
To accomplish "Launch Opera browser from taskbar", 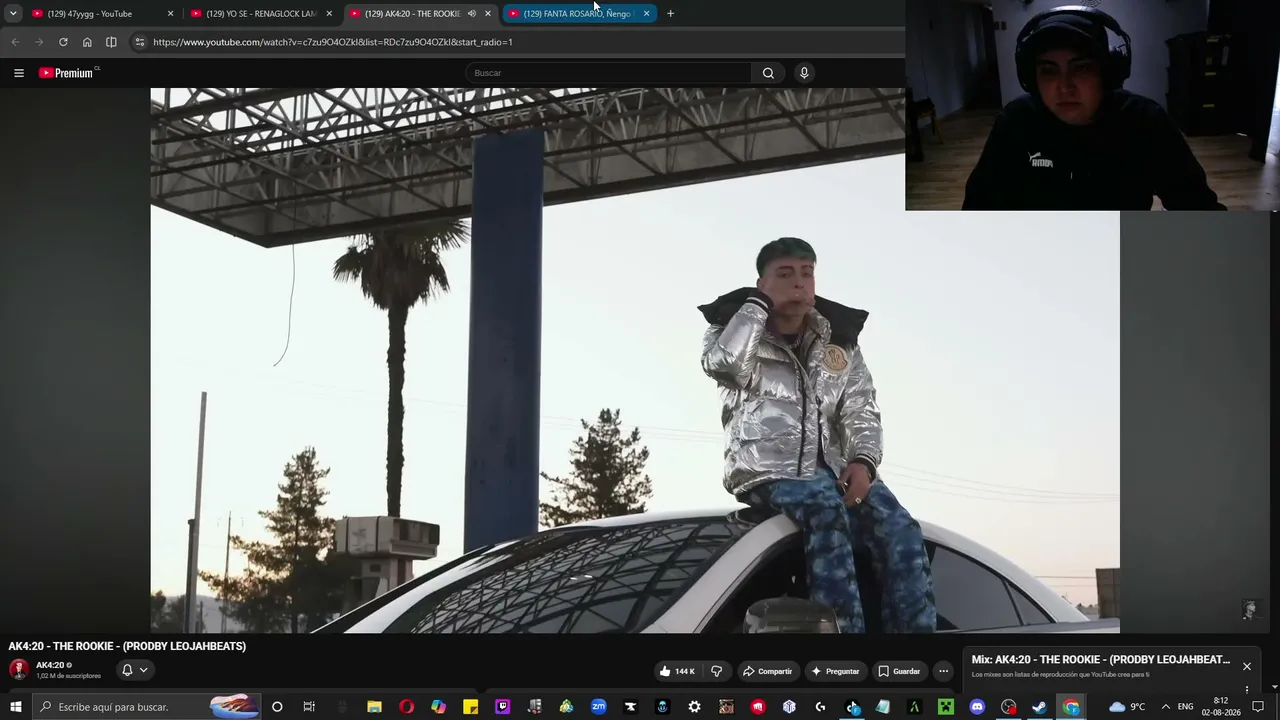I will pos(406,707).
